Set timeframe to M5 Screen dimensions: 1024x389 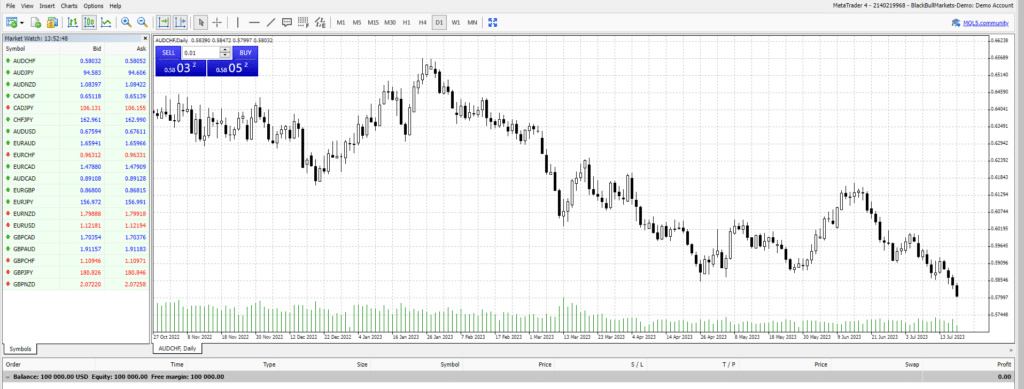tap(357, 22)
